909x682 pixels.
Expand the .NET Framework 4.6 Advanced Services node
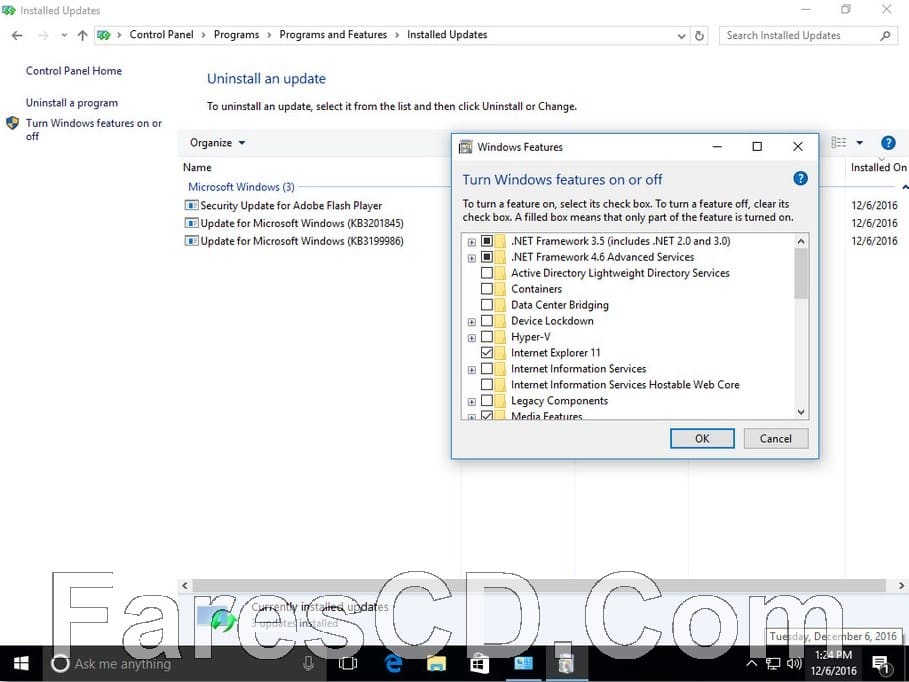(471, 258)
